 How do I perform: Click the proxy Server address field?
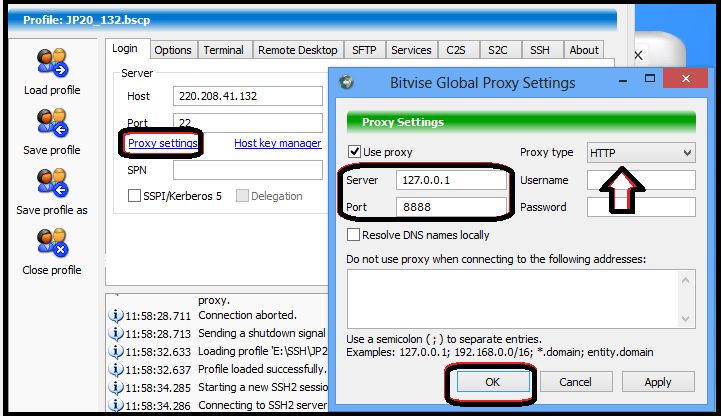(x=451, y=180)
